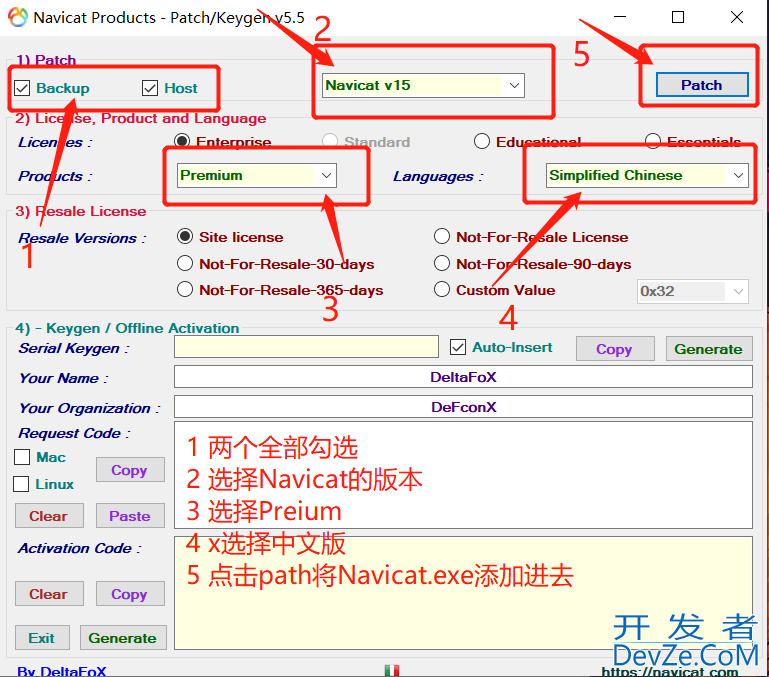The width and height of the screenshot is (769, 677).
Task: Select the Custom Value radio button
Action: pos(442,289)
